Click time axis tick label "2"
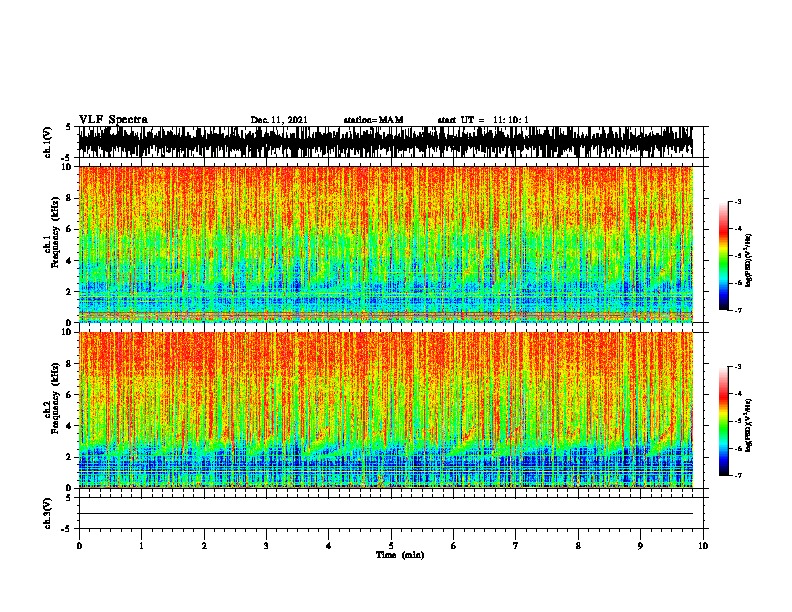This screenshot has width=792, height=612. [x=204, y=546]
